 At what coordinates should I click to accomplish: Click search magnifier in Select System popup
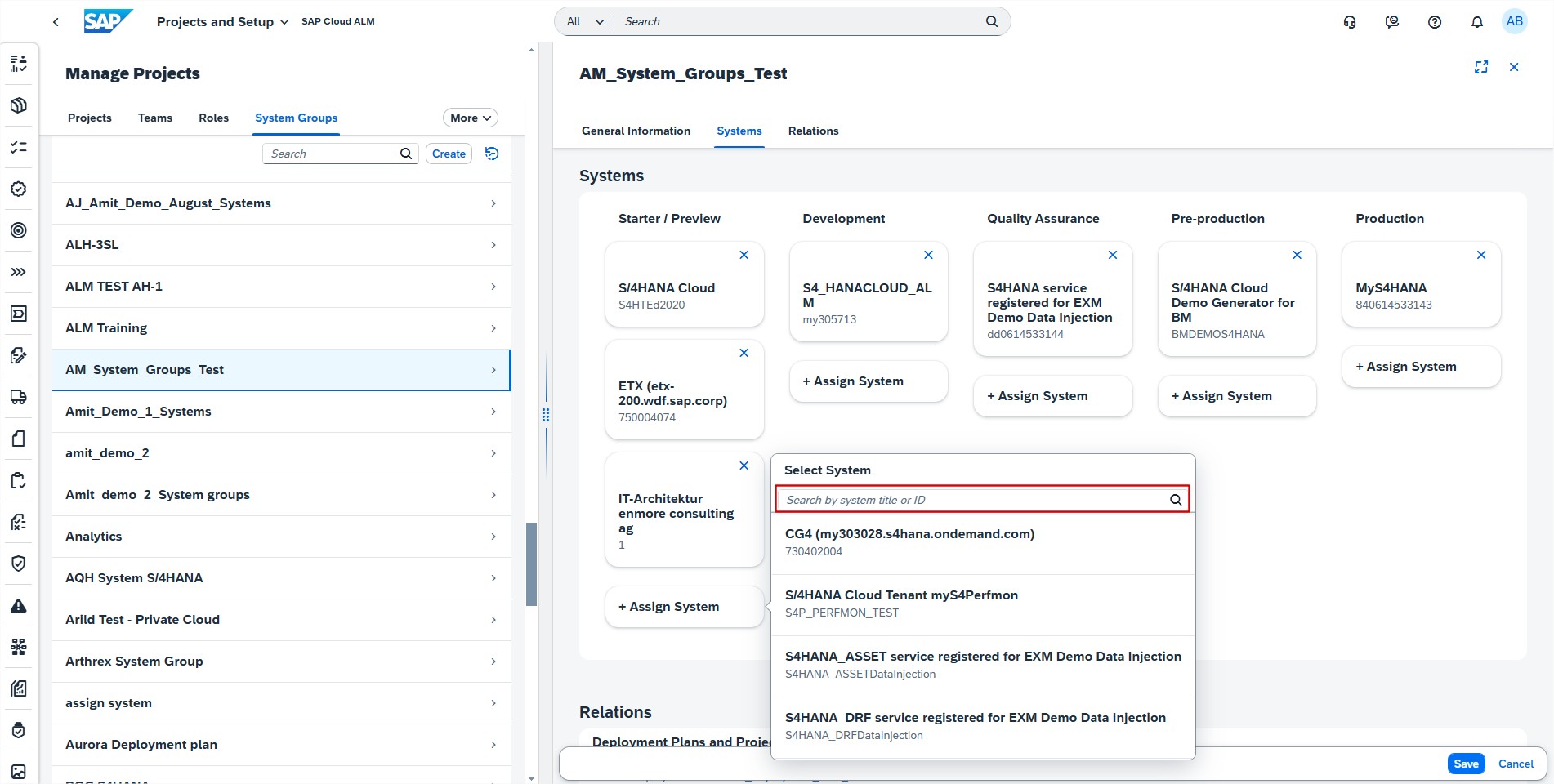(x=1175, y=500)
